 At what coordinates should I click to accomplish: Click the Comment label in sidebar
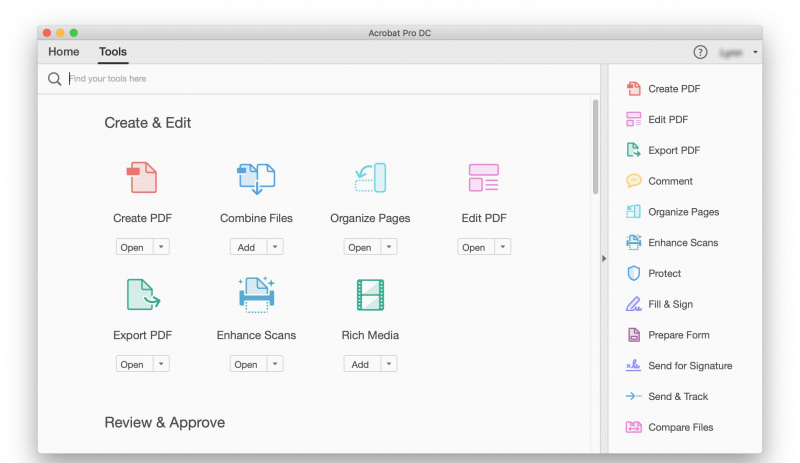tap(670, 181)
